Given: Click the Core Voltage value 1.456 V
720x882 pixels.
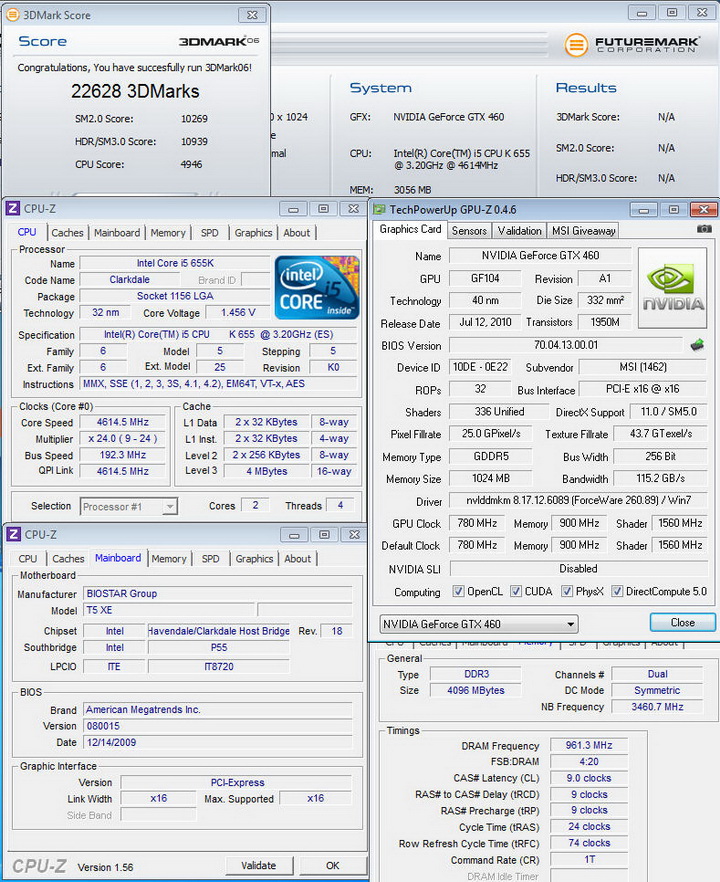Looking at the screenshot, I should pos(238,312).
